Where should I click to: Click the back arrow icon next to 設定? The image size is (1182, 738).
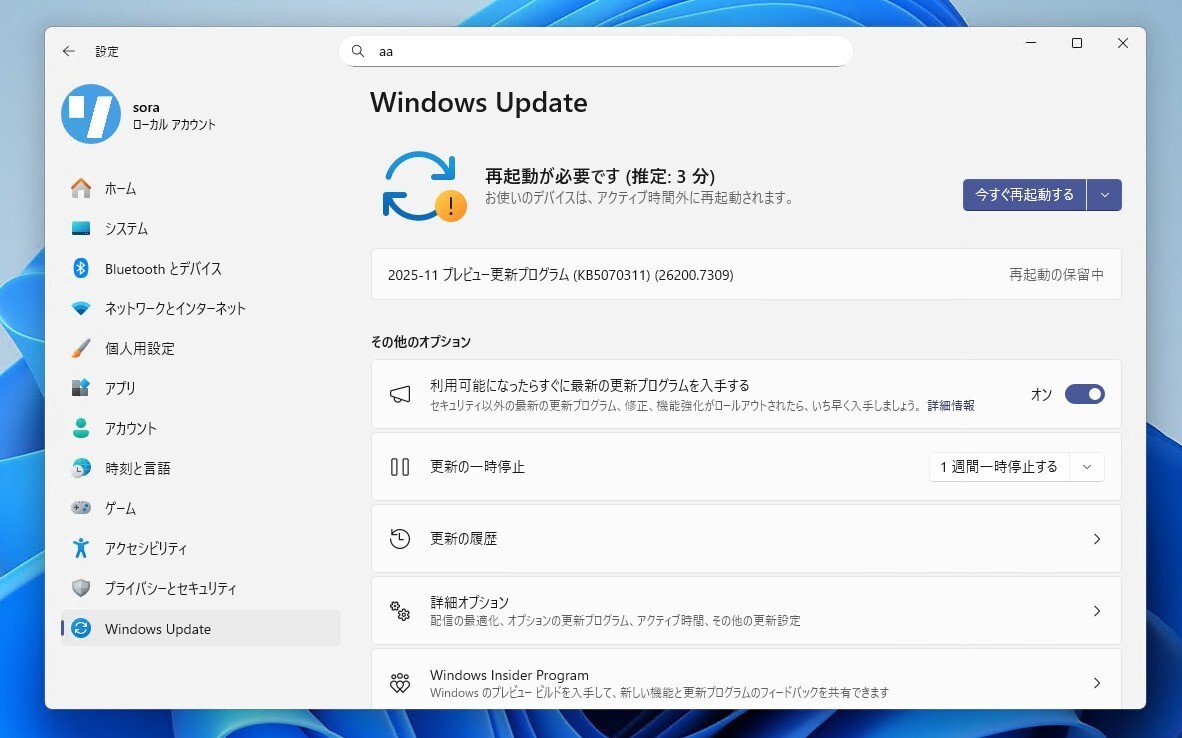tap(69, 51)
